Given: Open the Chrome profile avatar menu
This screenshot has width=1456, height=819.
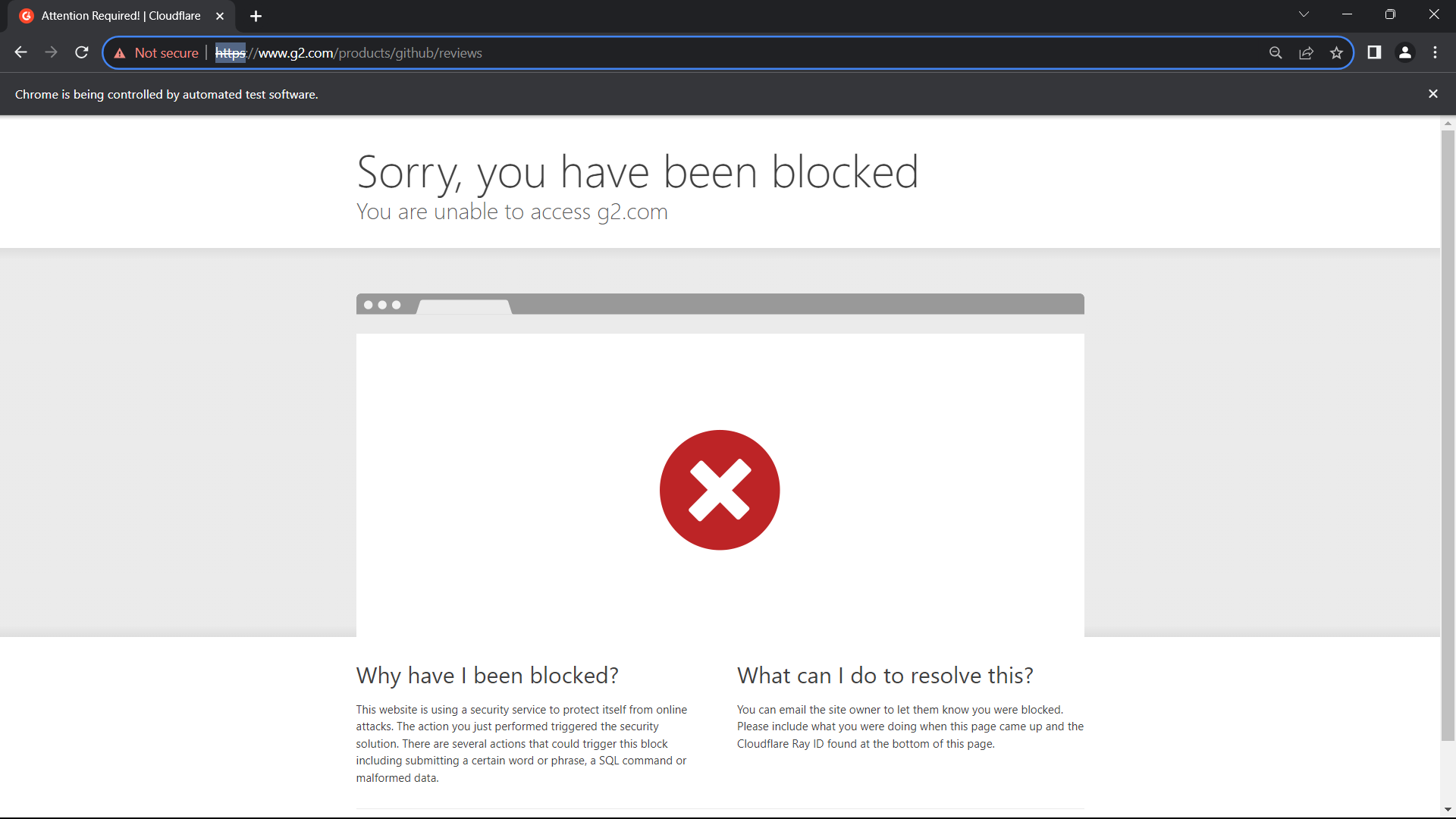Looking at the screenshot, I should pyautogui.click(x=1404, y=52).
